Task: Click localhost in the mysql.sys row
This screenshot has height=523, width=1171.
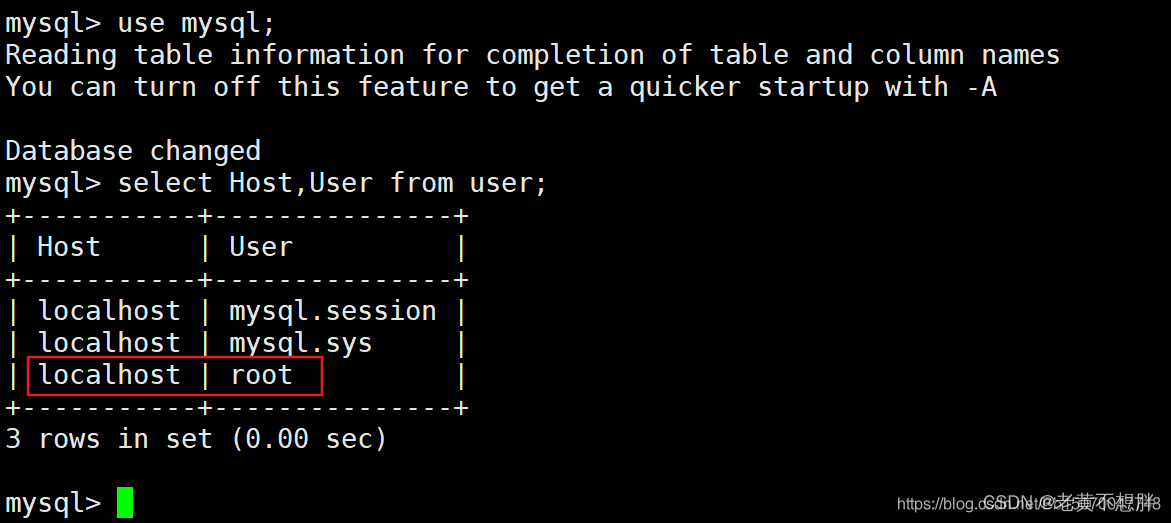Action: [x=109, y=343]
